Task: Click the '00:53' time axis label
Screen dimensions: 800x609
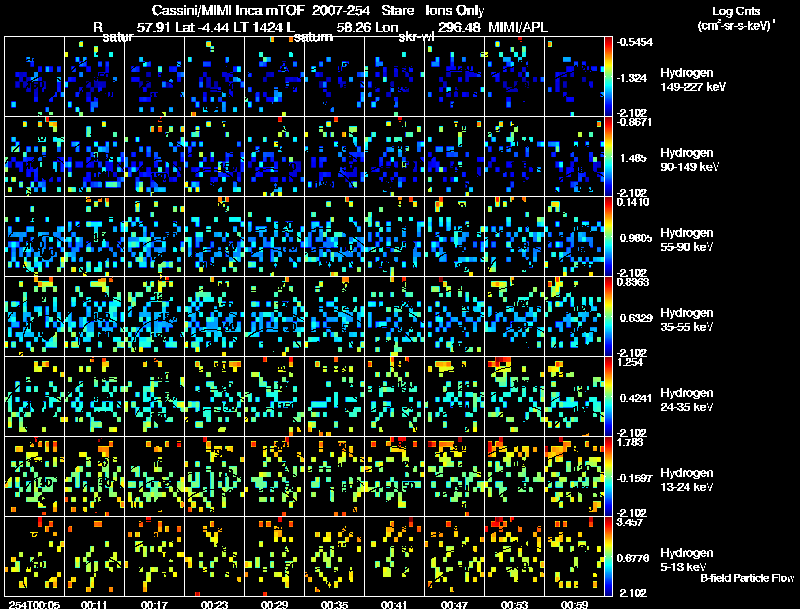Action: (x=515, y=604)
